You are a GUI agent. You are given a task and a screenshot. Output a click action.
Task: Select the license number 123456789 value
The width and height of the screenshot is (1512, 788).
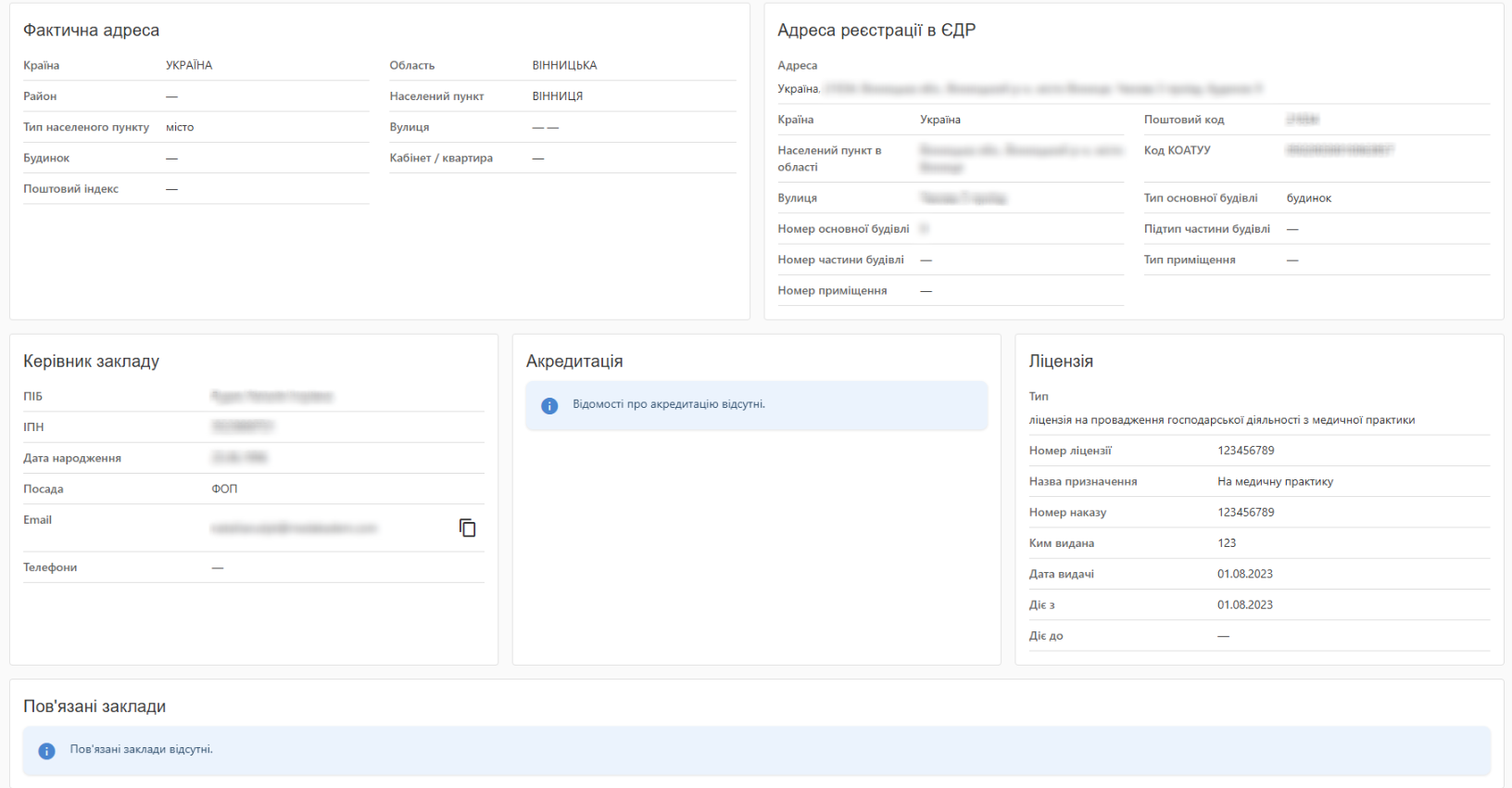point(1245,451)
